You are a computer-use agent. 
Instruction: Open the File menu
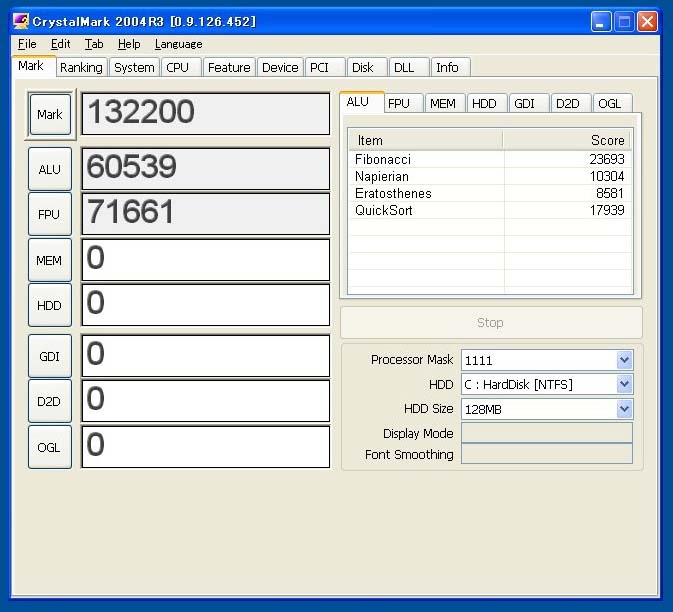point(27,44)
